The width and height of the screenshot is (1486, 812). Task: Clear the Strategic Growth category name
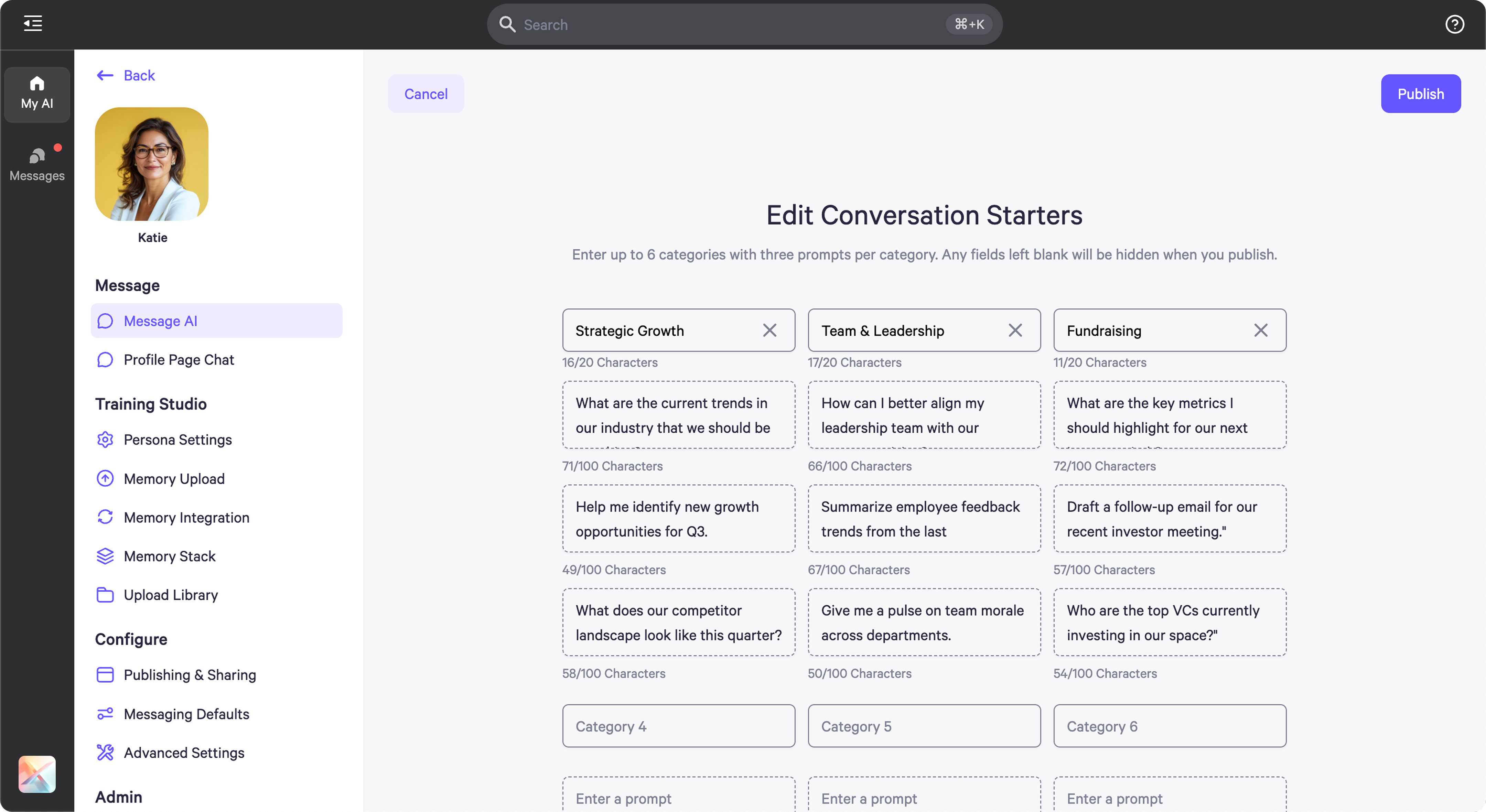(769, 330)
